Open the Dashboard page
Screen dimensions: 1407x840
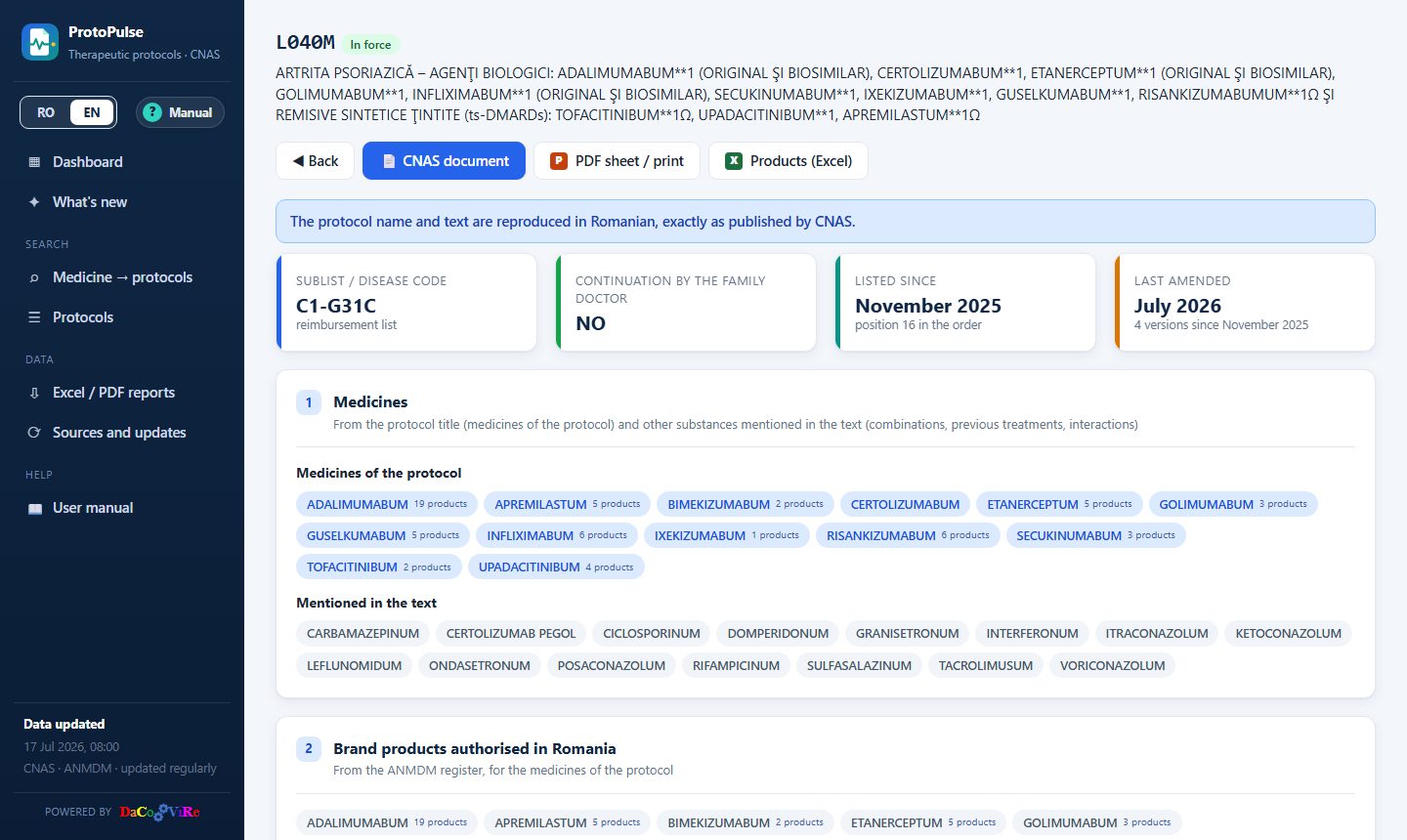(x=122, y=162)
